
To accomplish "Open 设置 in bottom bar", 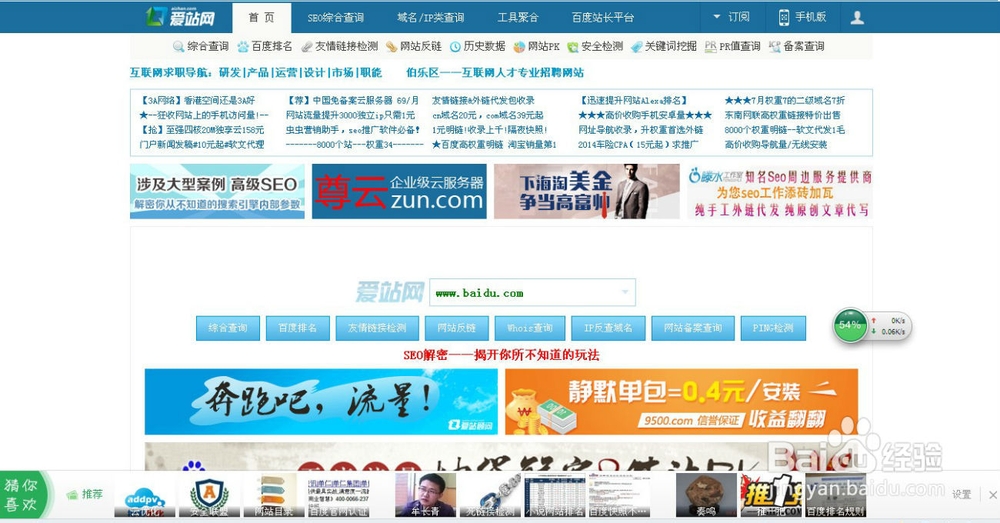I will (x=961, y=494).
